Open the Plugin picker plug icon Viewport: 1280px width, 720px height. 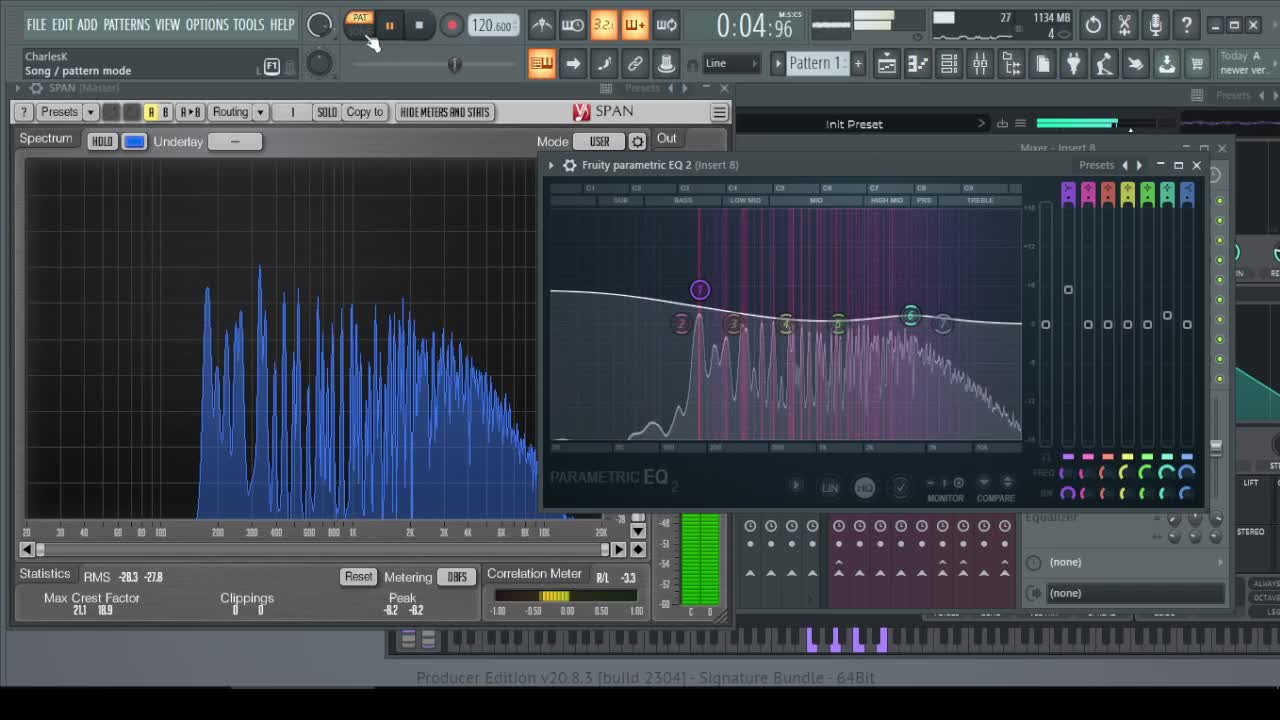pyautogui.click(x=1073, y=65)
